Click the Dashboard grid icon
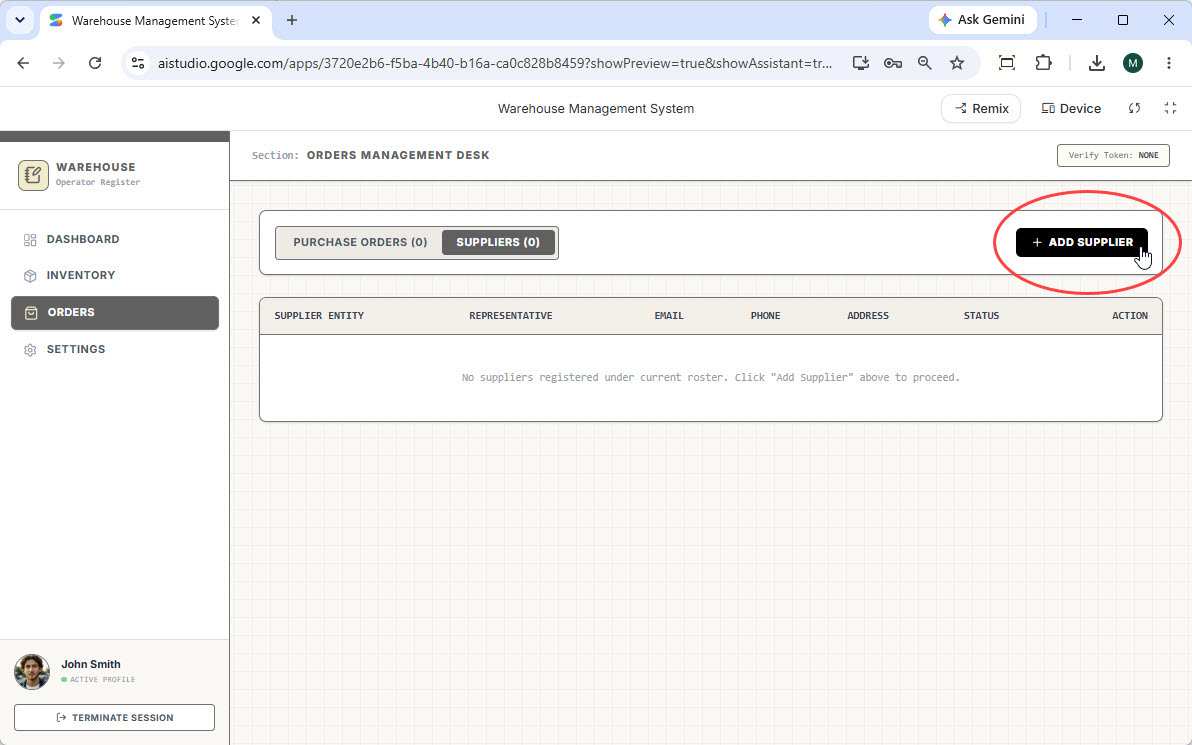Image resolution: width=1192 pixels, height=745 pixels. [30, 240]
